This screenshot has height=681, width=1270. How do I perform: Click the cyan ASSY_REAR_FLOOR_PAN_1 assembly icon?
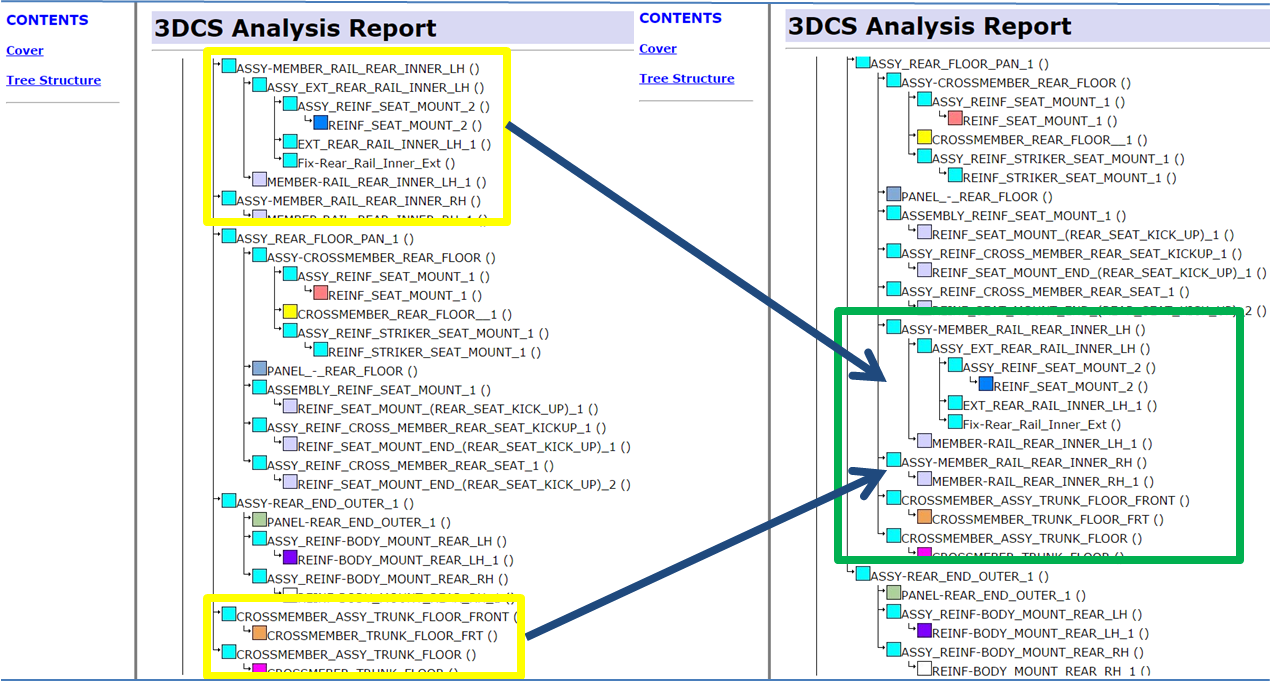click(x=227, y=237)
